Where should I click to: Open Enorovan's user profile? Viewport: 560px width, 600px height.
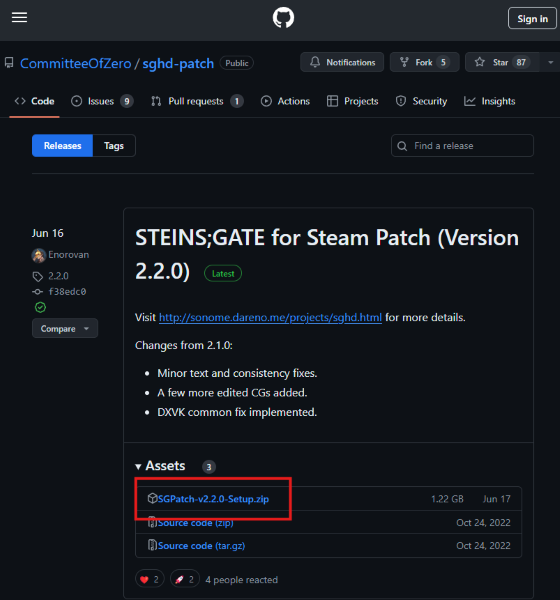coord(69,255)
